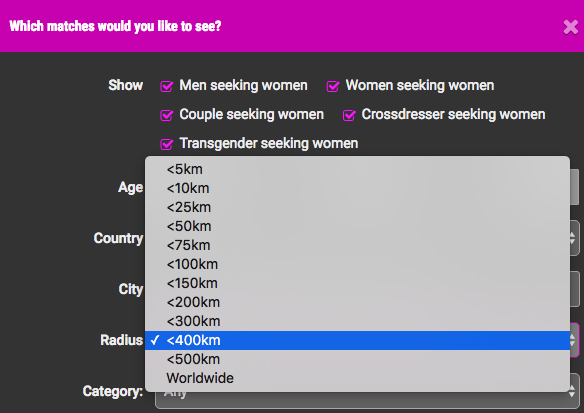Choose <10km from radius list
Viewport: 584px width, 413px height.
point(357,188)
